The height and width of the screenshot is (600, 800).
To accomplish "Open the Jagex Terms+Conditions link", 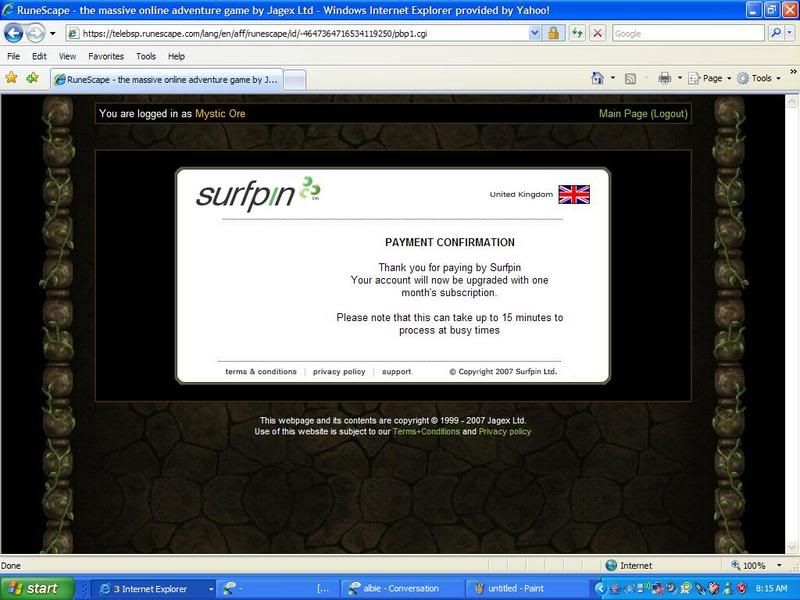I will coord(426,432).
